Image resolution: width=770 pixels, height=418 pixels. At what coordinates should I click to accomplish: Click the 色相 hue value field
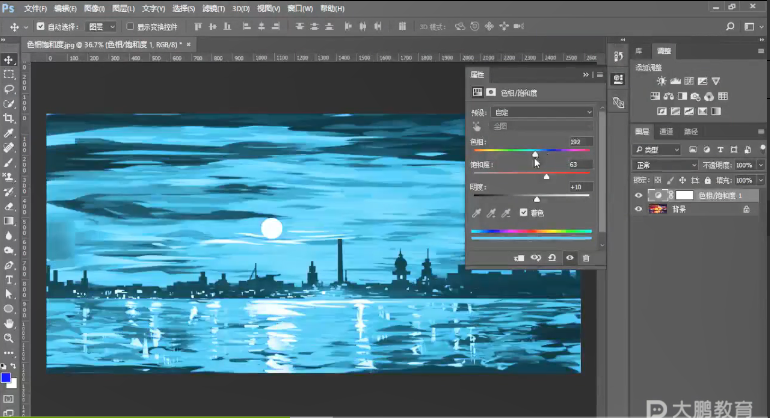pyautogui.click(x=579, y=141)
